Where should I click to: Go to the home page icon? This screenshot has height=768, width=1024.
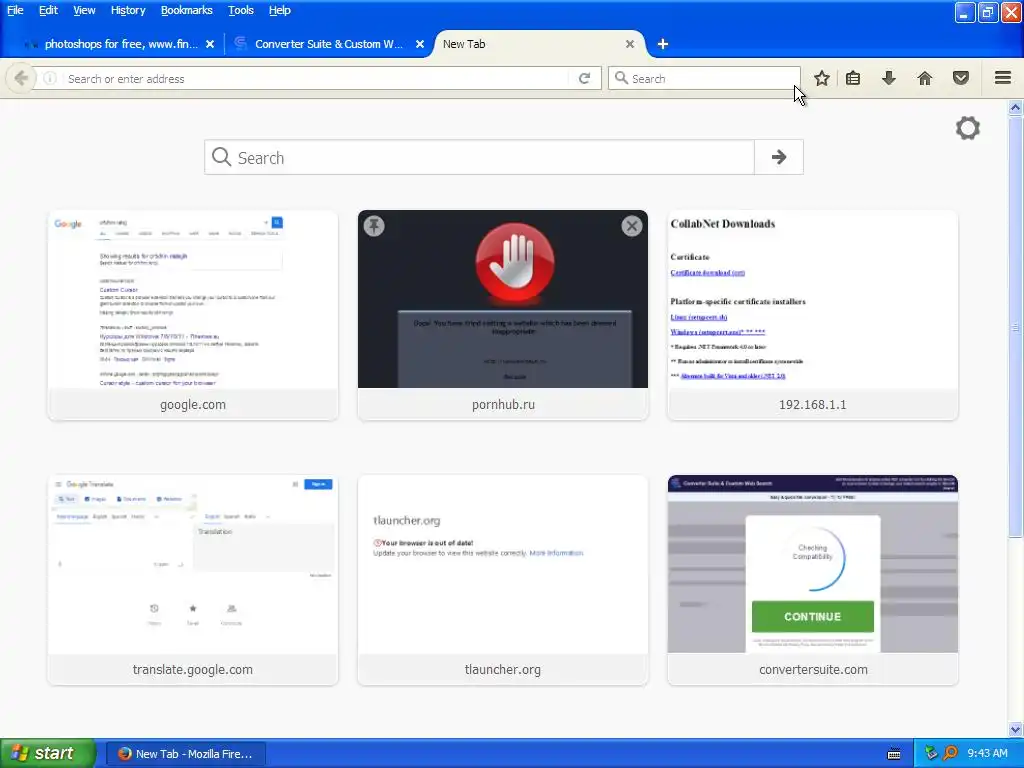point(925,78)
